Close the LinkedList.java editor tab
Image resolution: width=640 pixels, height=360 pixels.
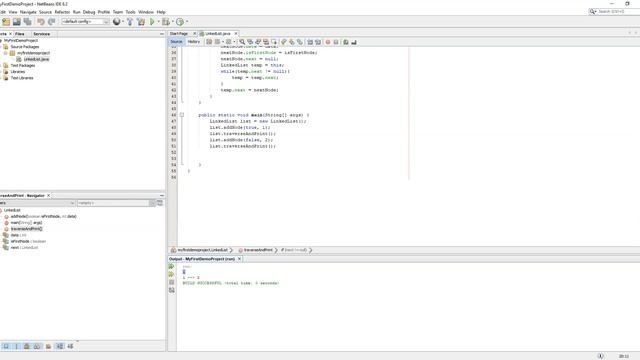click(x=236, y=33)
